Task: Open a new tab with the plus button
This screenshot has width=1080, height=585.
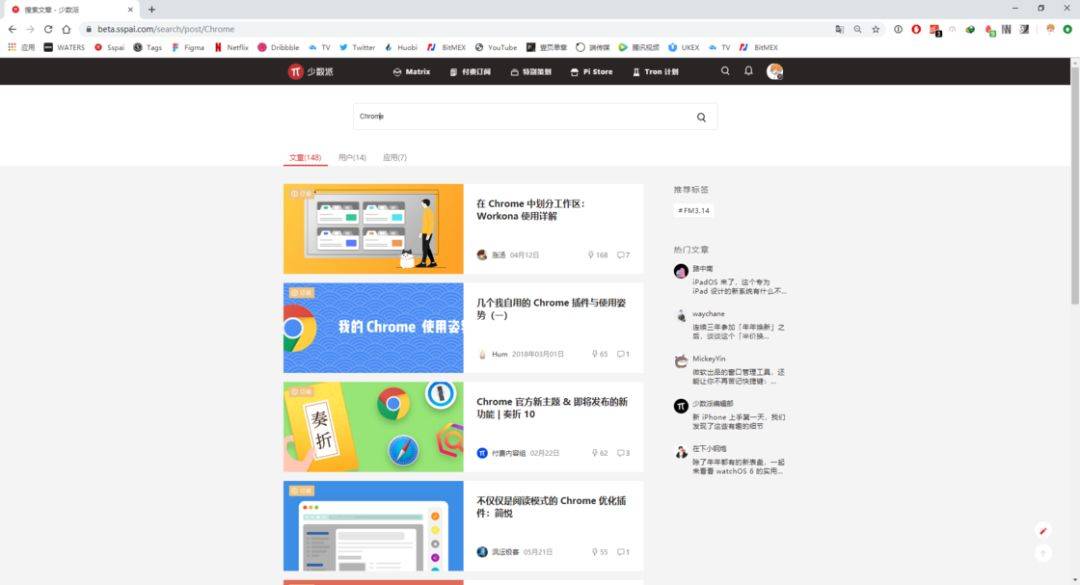Action: pyautogui.click(x=152, y=10)
